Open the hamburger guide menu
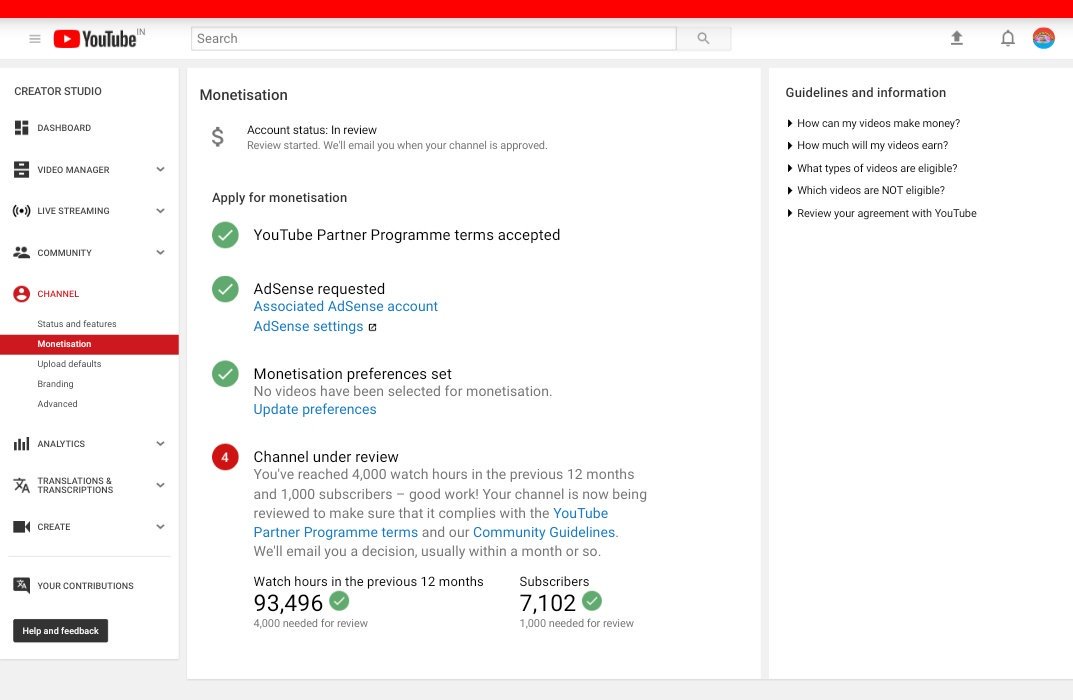Image resolution: width=1073 pixels, height=700 pixels. [x=35, y=39]
